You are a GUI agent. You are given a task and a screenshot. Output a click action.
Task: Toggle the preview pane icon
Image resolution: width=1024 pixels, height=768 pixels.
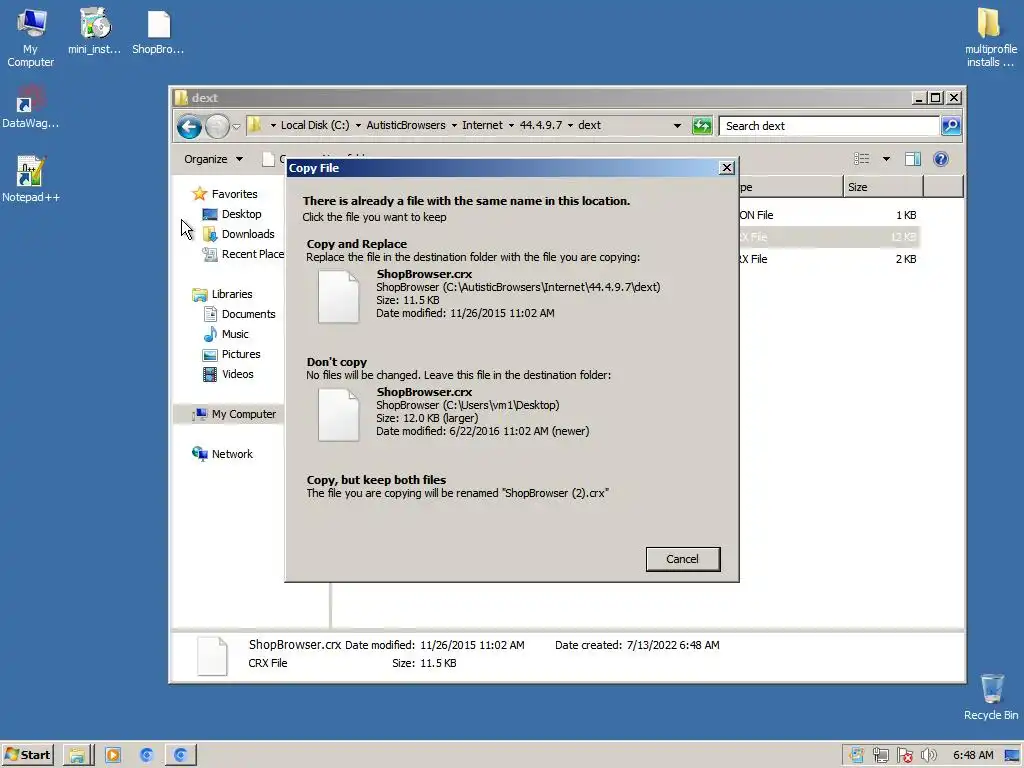coord(912,159)
